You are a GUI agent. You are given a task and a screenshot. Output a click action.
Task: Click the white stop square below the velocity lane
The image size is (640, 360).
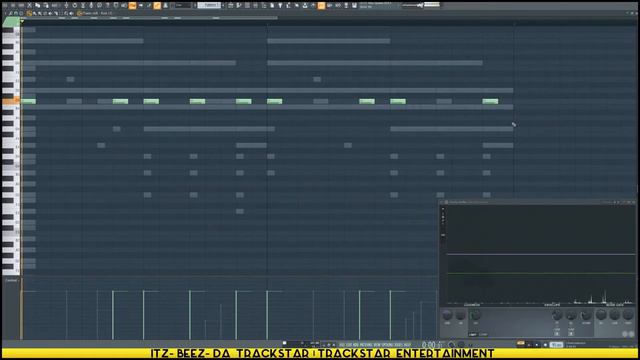(x=284, y=343)
